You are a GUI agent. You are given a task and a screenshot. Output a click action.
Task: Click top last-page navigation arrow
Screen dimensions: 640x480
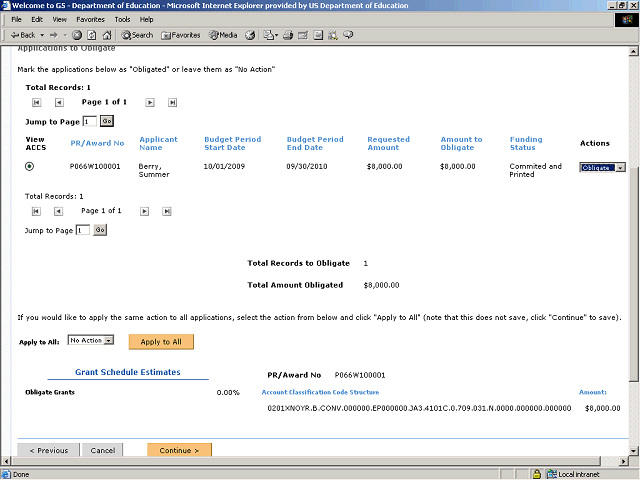tap(172, 102)
